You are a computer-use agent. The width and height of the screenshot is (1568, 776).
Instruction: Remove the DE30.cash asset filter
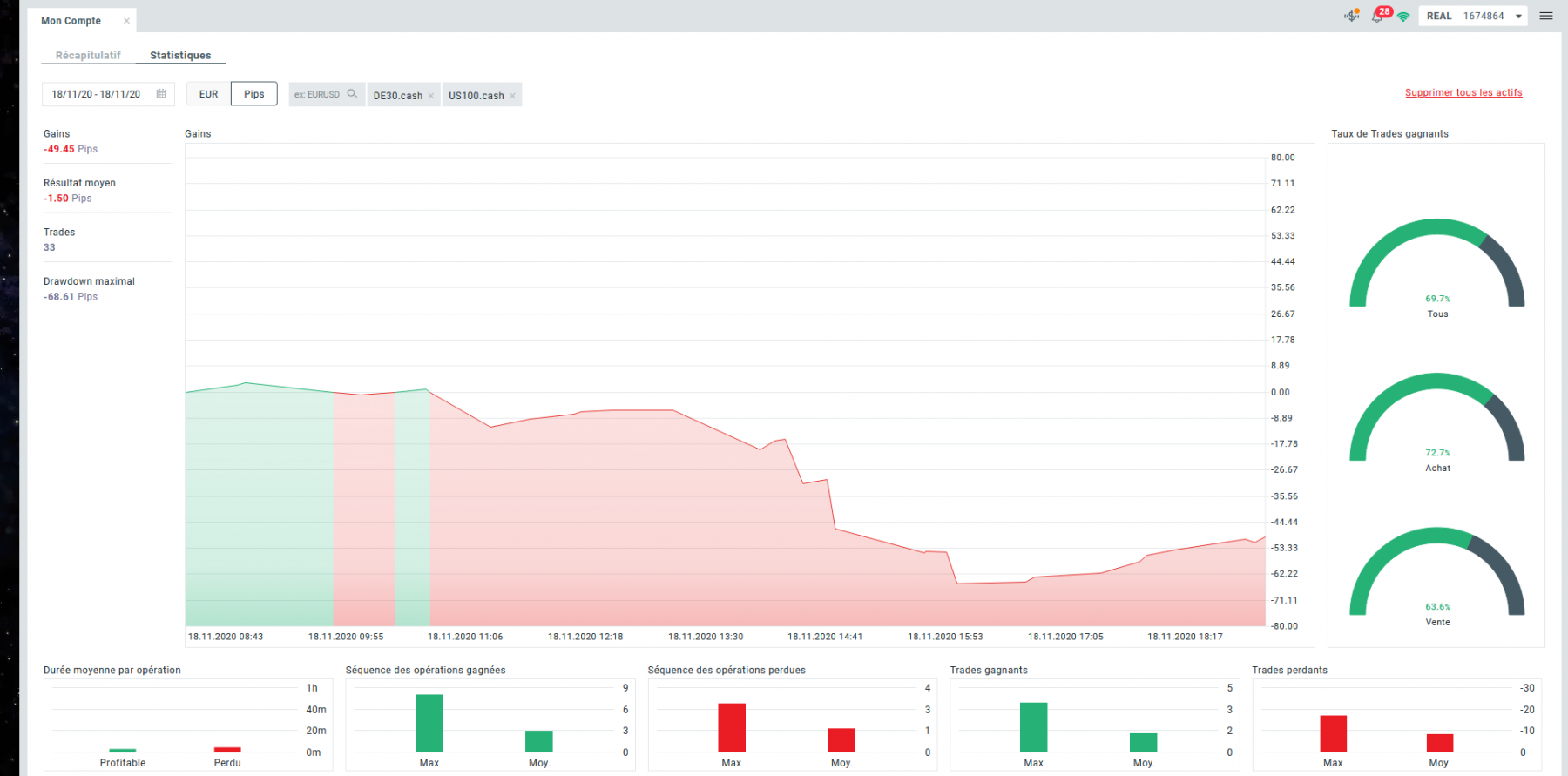[430, 96]
